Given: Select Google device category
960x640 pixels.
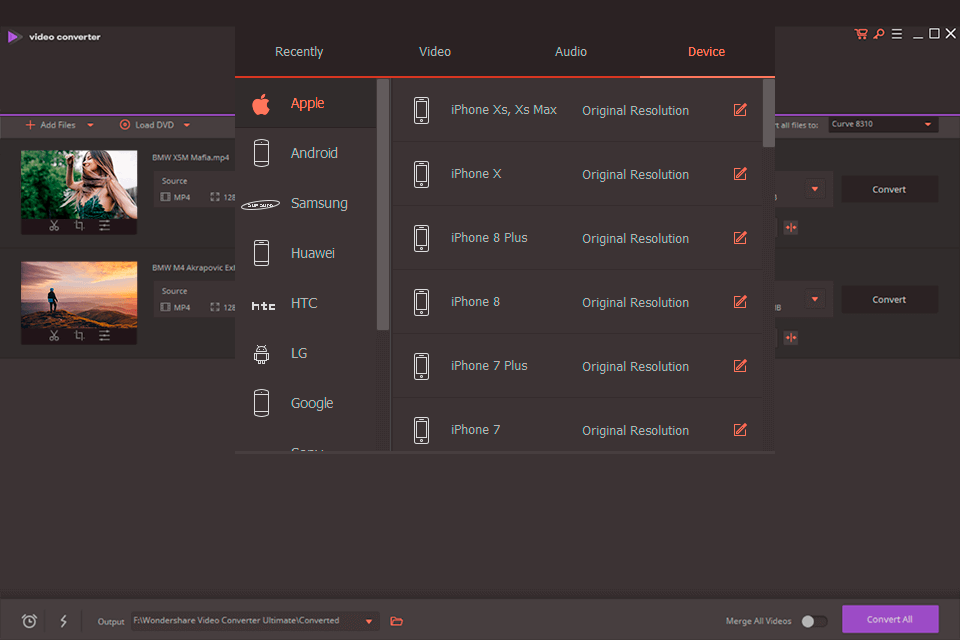Looking at the screenshot, I should click(x=306, y=403).
